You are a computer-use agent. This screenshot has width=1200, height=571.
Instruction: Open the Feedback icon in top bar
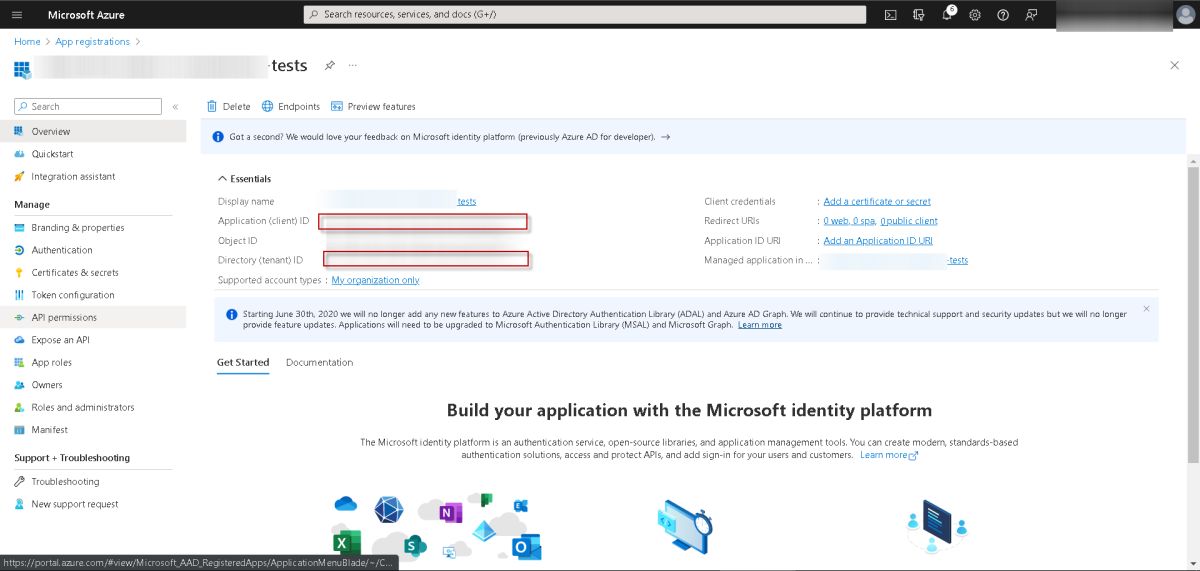pyautogui.click(x=1031, y=15)
